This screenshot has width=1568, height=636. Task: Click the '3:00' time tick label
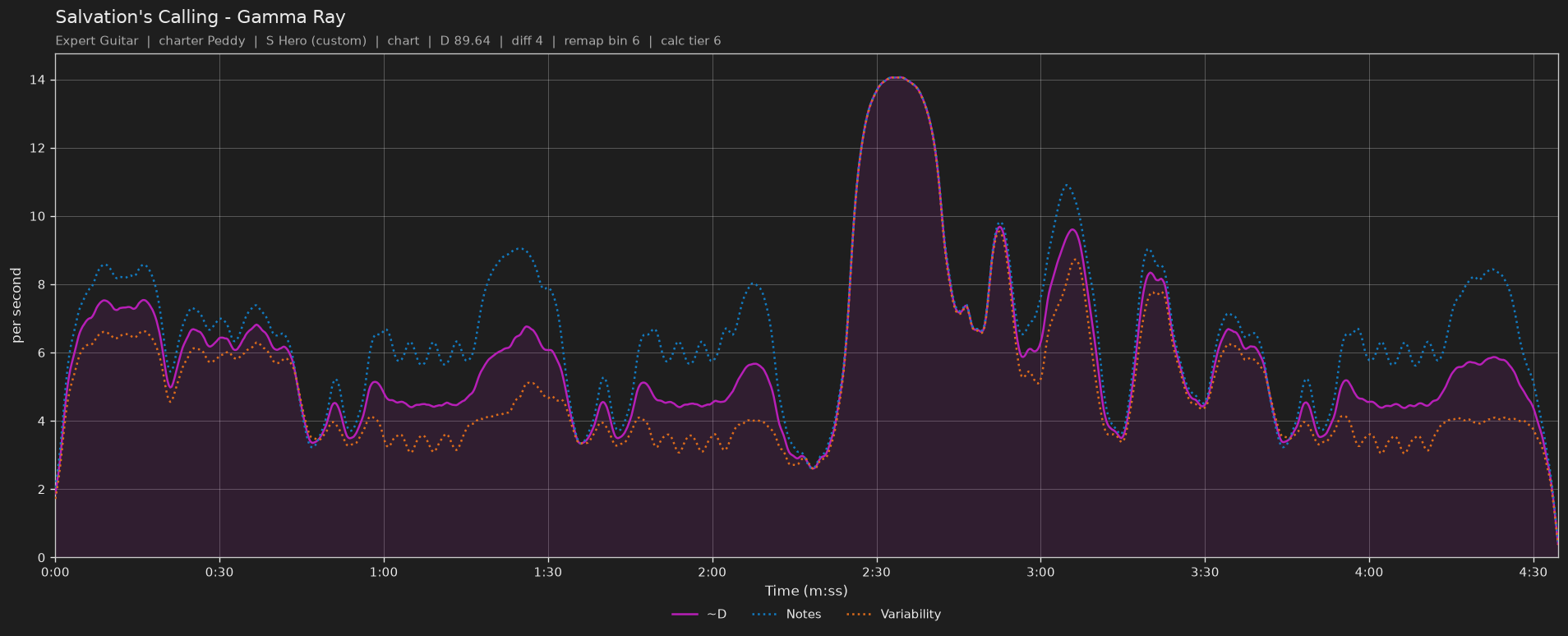[x=1040, y=572]
